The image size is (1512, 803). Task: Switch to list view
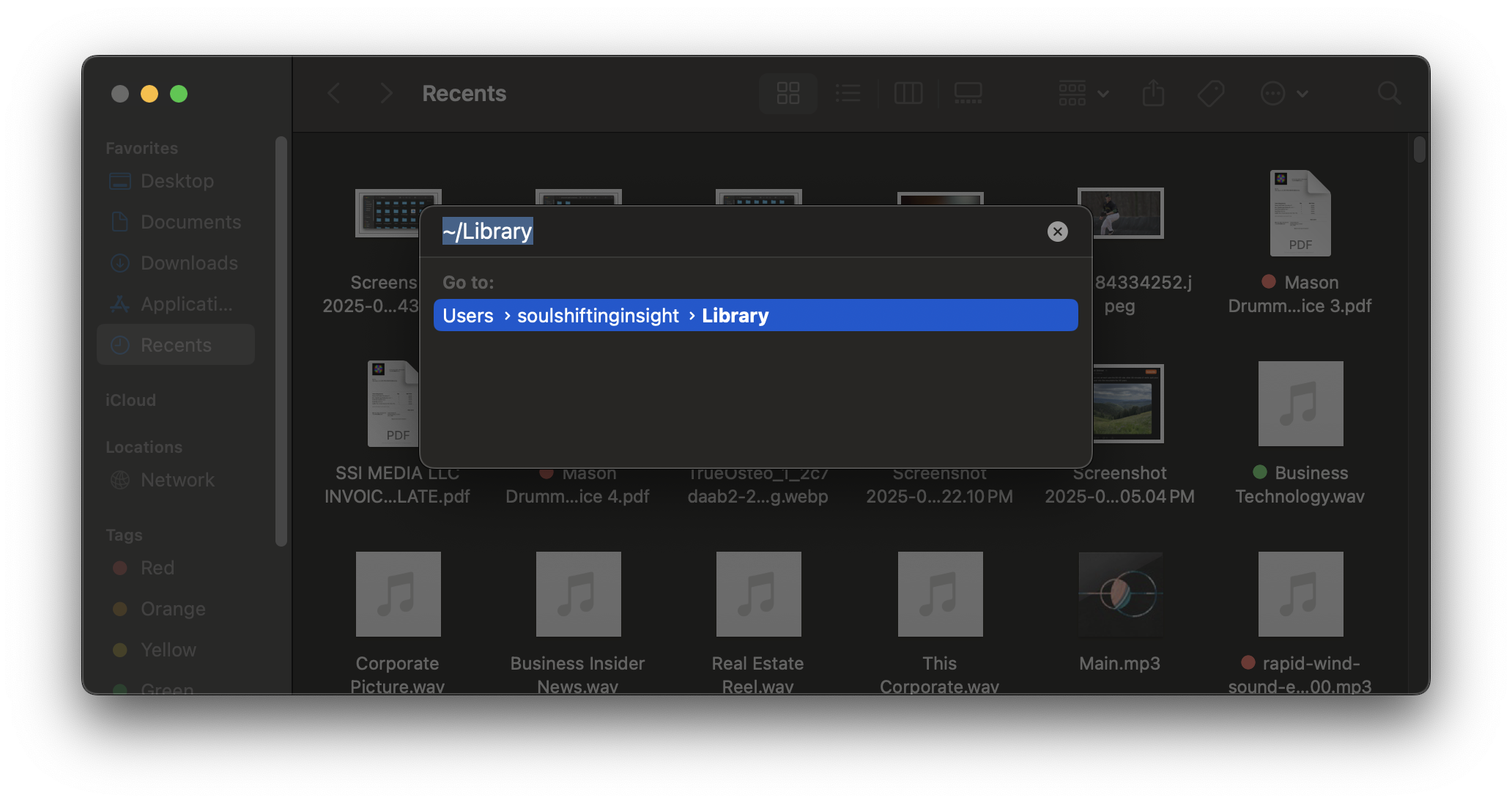coord(848,94)
